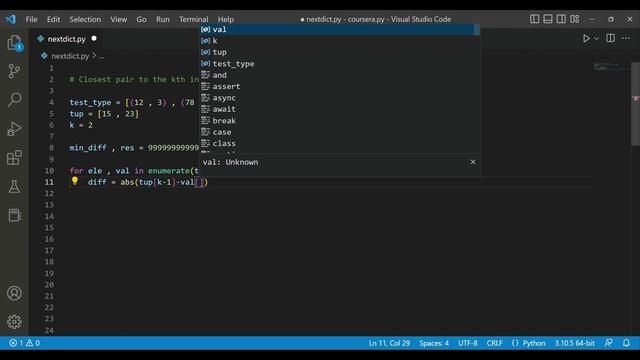Click nextdict.py in the breadcrumb

click(x=70, y=56)
